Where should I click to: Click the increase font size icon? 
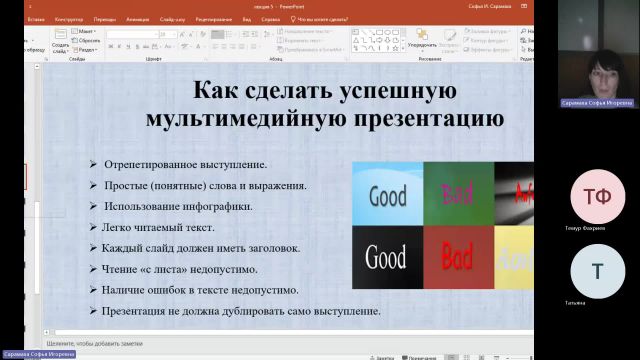(x=182, y=35)
